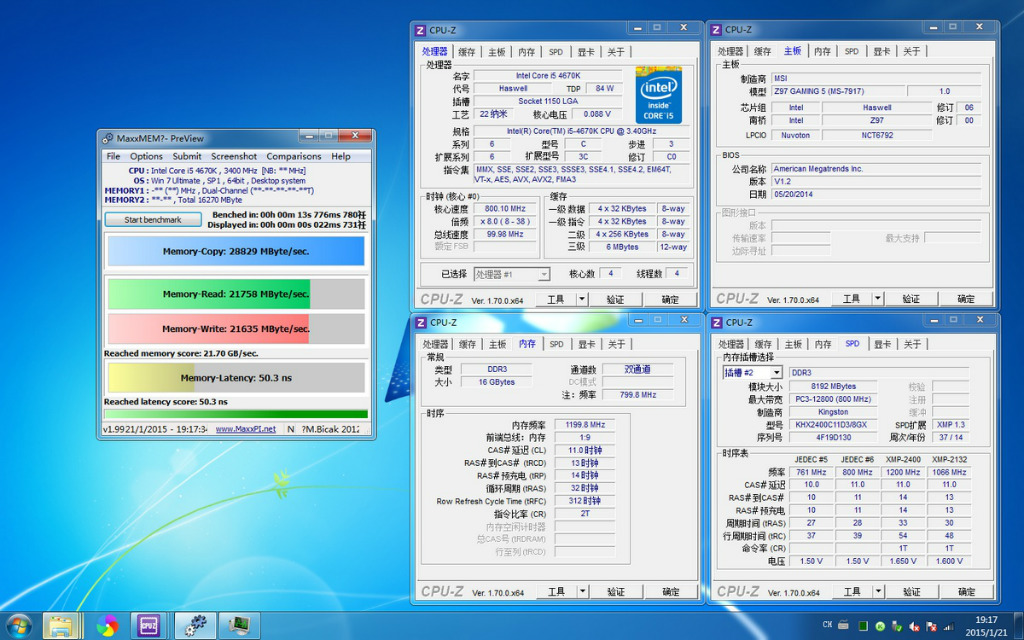Click the 内存频率 value 1199.8 MHz
Screen dimensions: 1024x640
584,424
